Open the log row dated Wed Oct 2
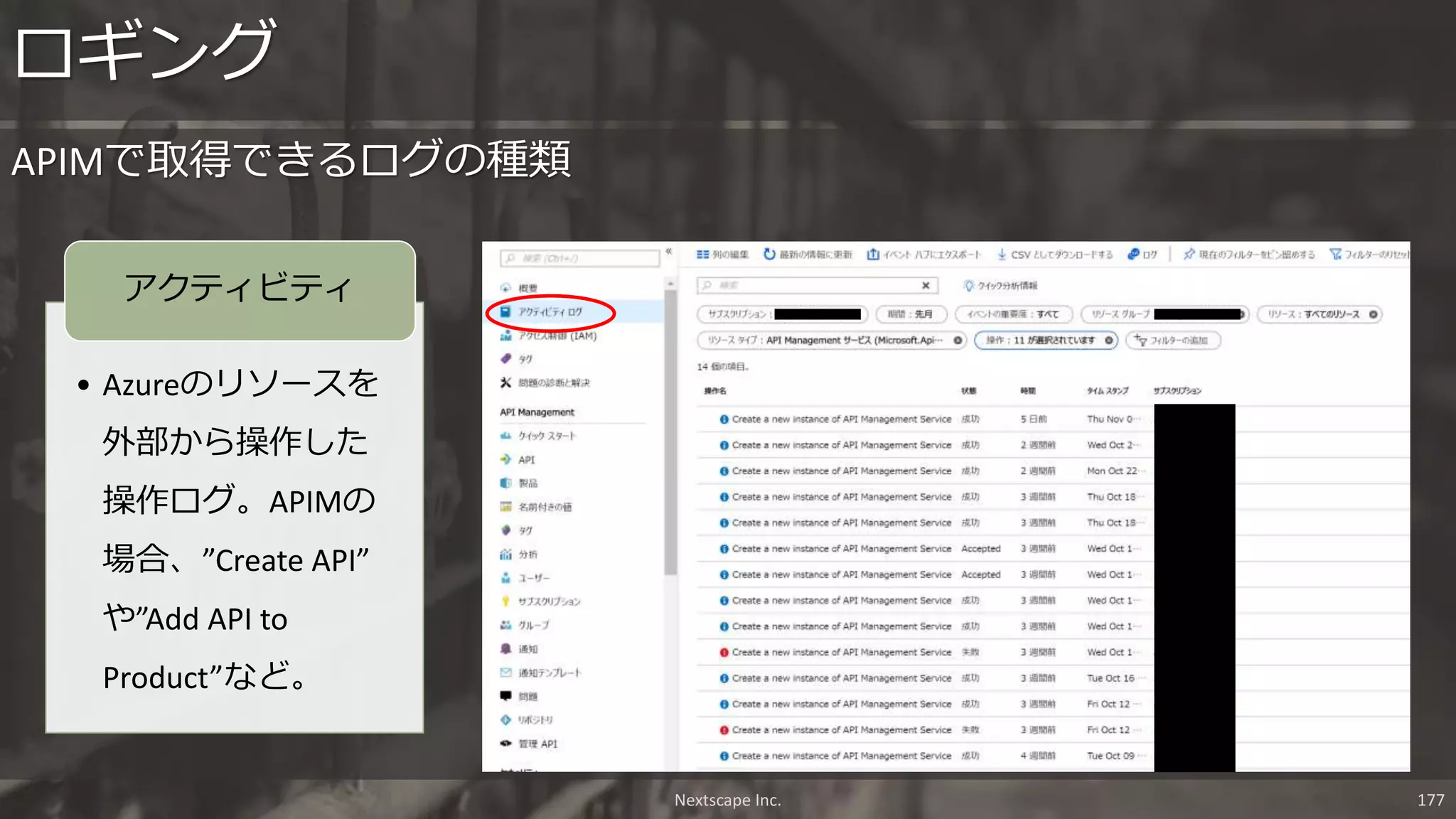 (x=1052, y=445)
